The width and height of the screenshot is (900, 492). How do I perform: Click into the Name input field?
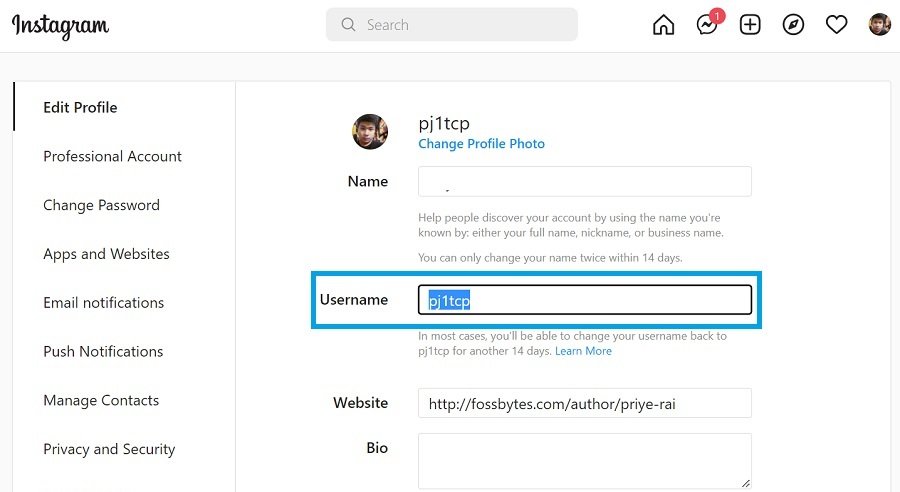[585, 181]
